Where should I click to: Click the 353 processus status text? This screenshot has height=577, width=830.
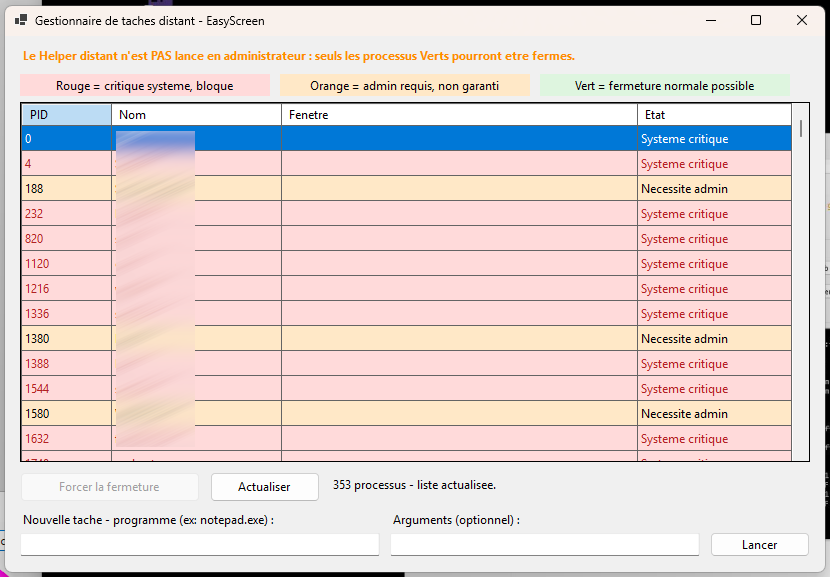tap(414, 485)
